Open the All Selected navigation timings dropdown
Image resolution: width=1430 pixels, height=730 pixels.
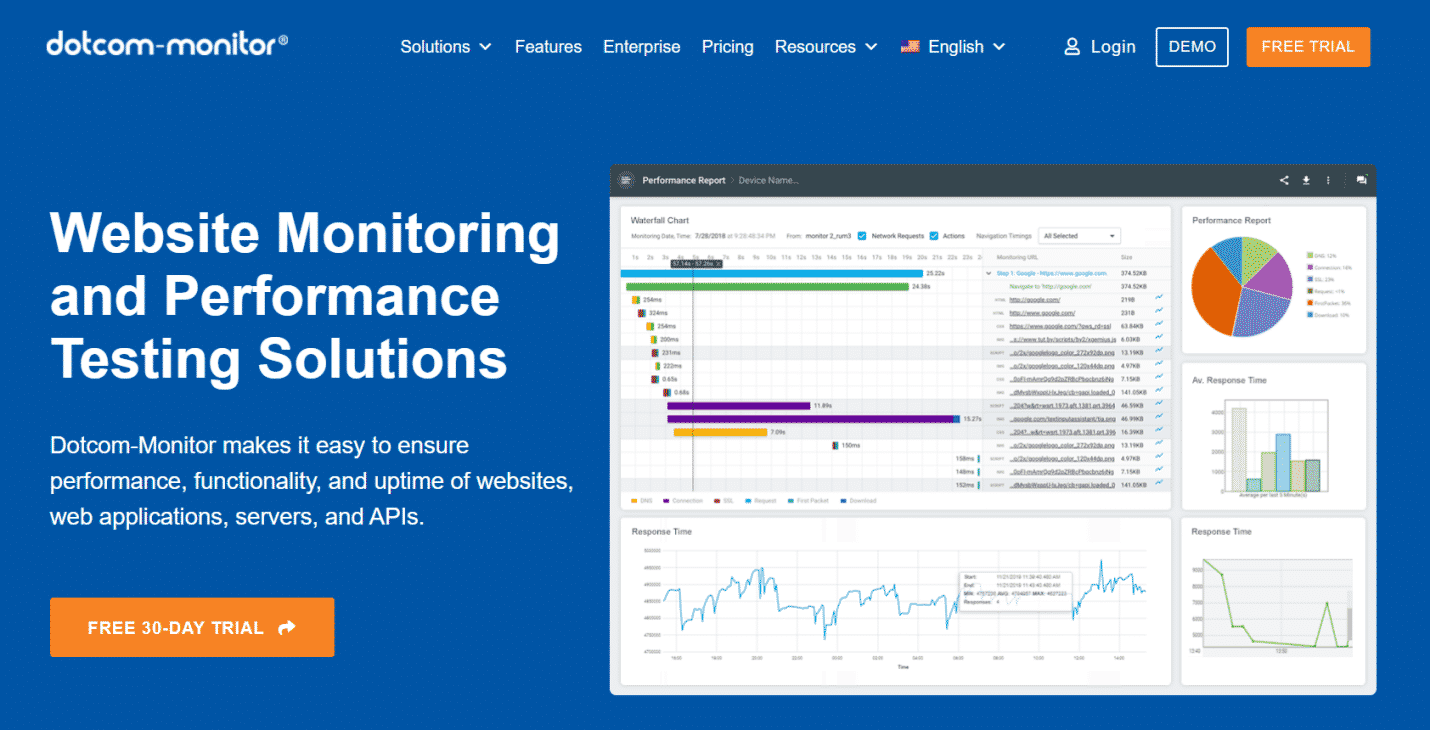click(x=1080, y=235)
